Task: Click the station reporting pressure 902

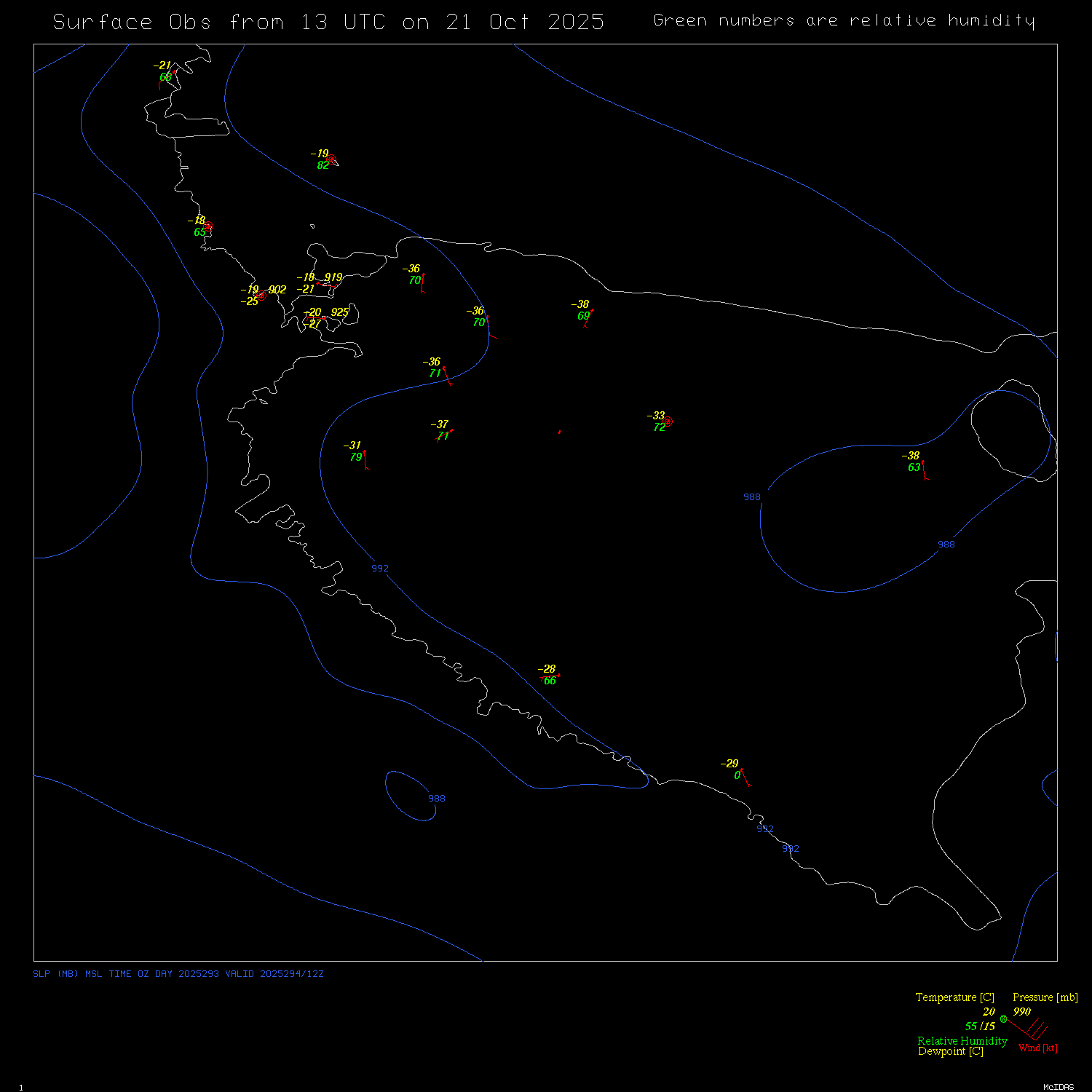Action: point(261,295)
